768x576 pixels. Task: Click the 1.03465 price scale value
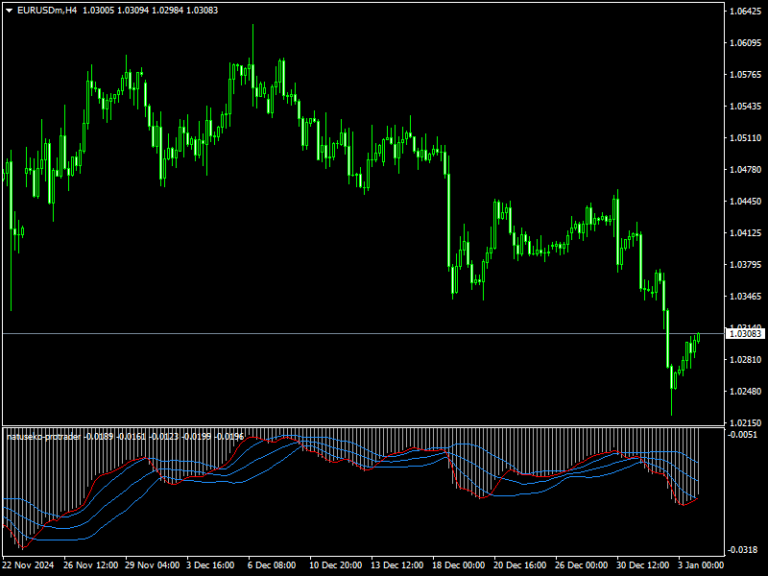coord(745,296)
